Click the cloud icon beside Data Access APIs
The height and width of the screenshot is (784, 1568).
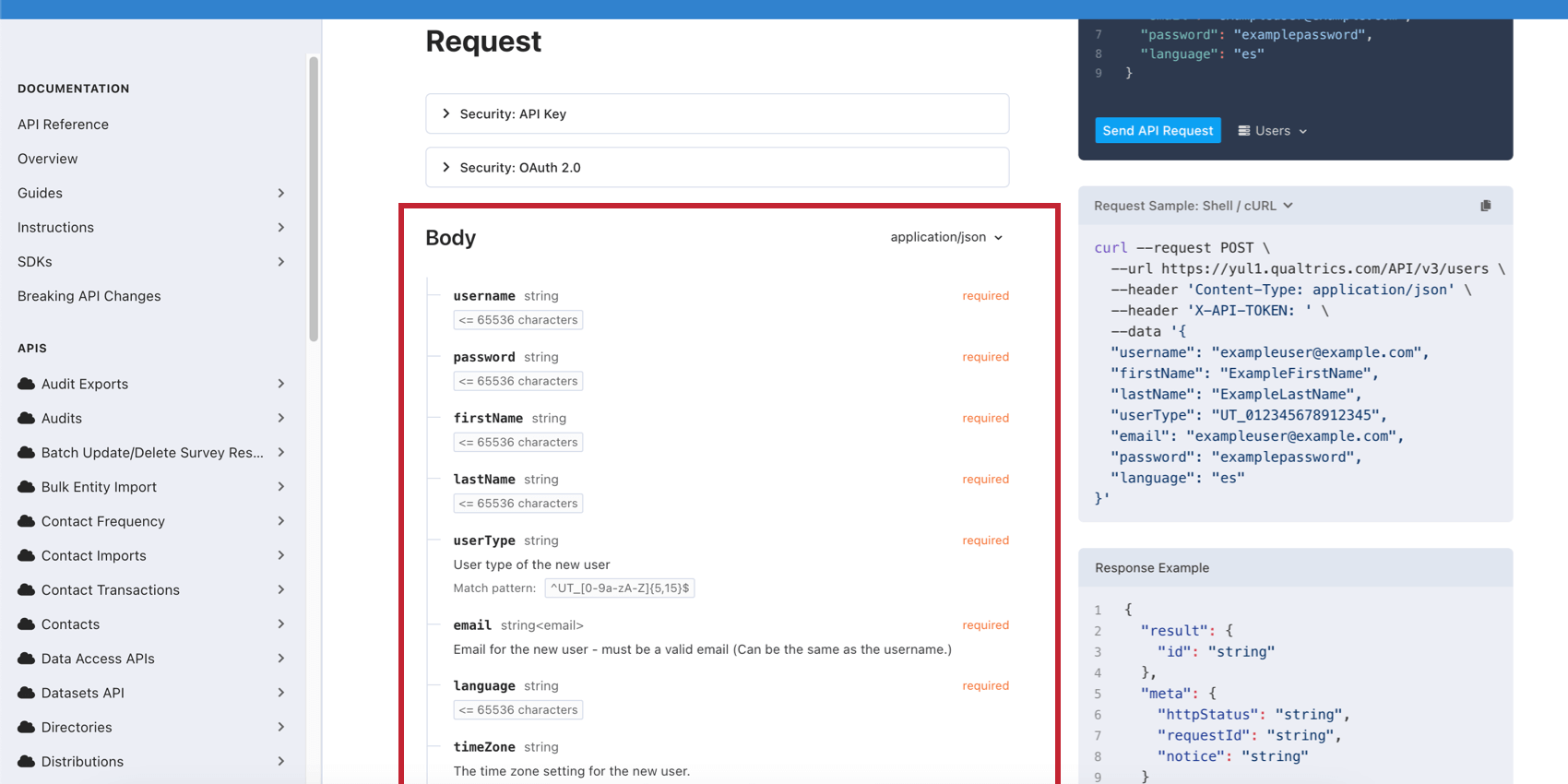click(27, 659)
